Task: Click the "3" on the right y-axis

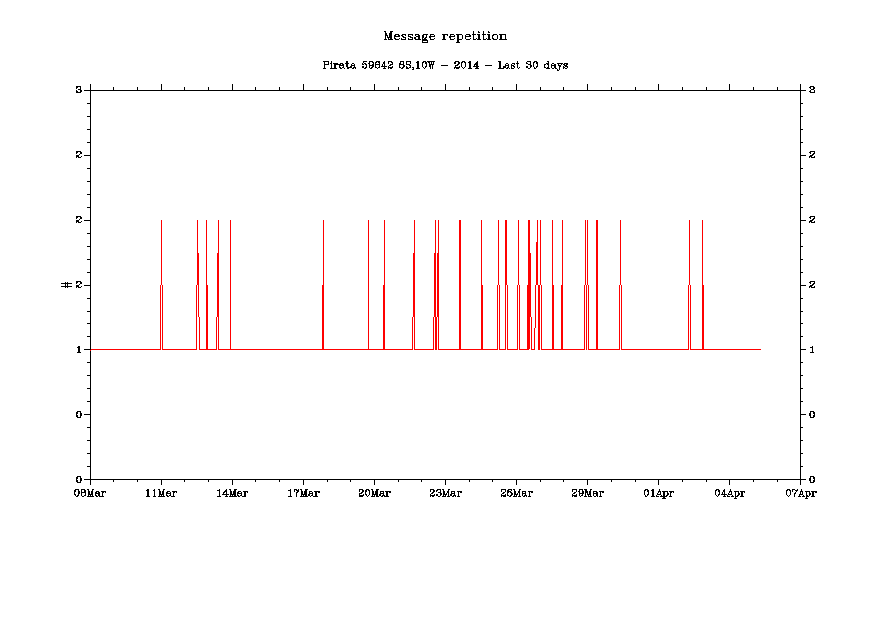Action: [x=812, y=90]
